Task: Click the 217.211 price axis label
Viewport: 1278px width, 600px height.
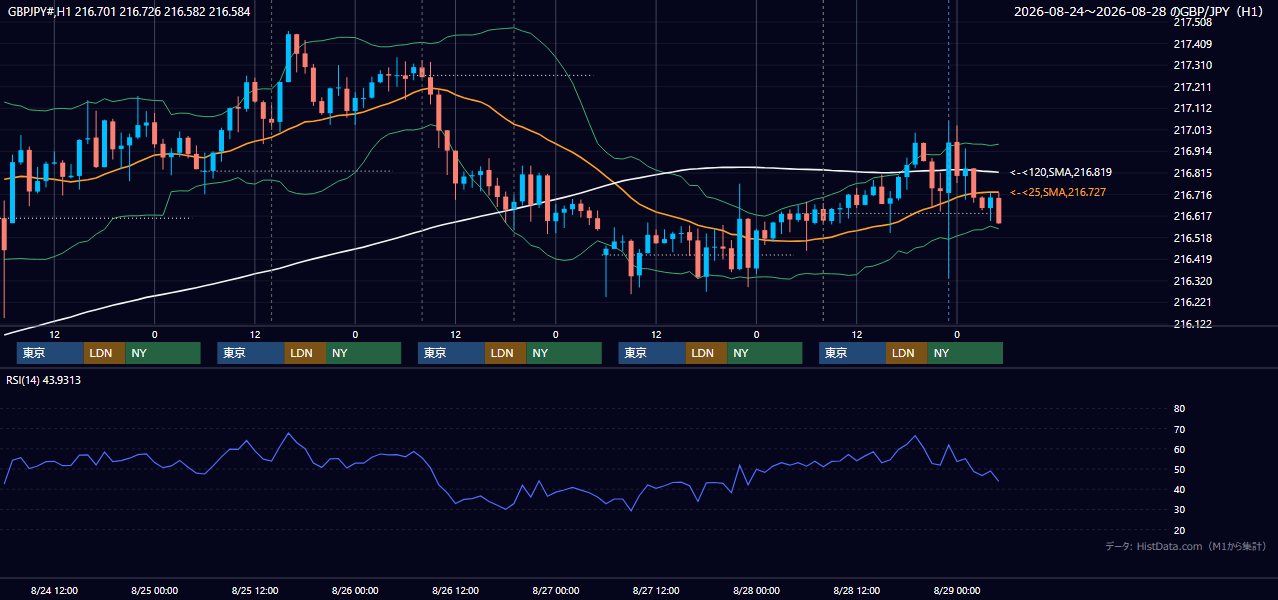Action: tap(1192, 87)
